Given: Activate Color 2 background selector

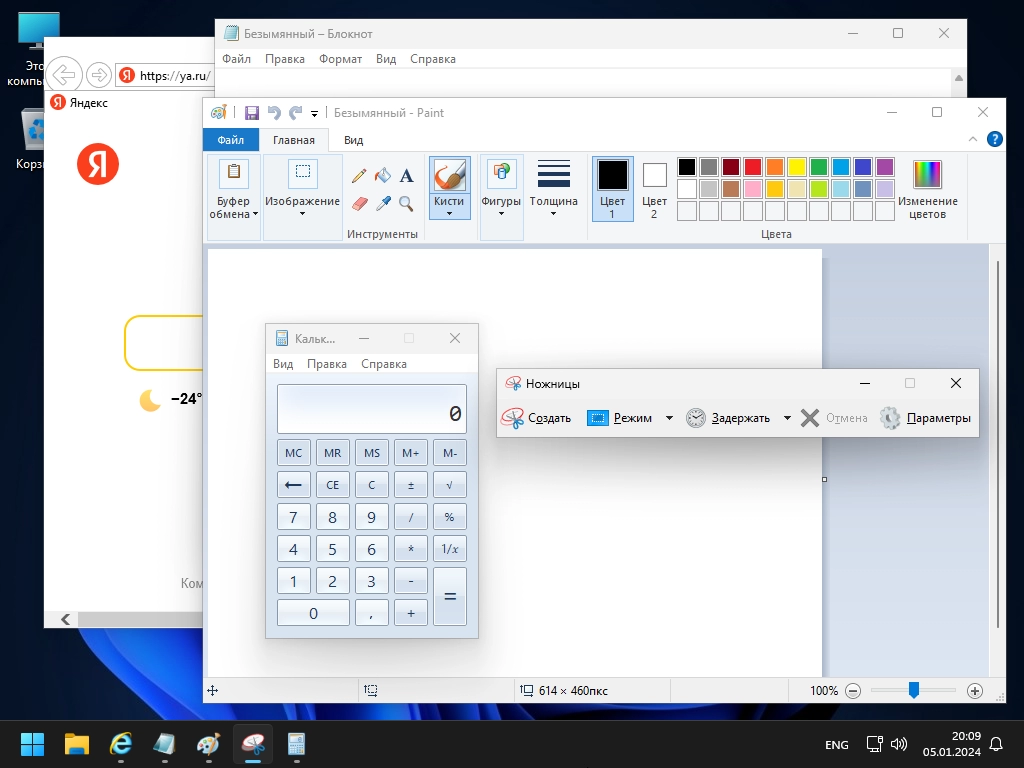Looking at the screenshot, I should [654, 188].
